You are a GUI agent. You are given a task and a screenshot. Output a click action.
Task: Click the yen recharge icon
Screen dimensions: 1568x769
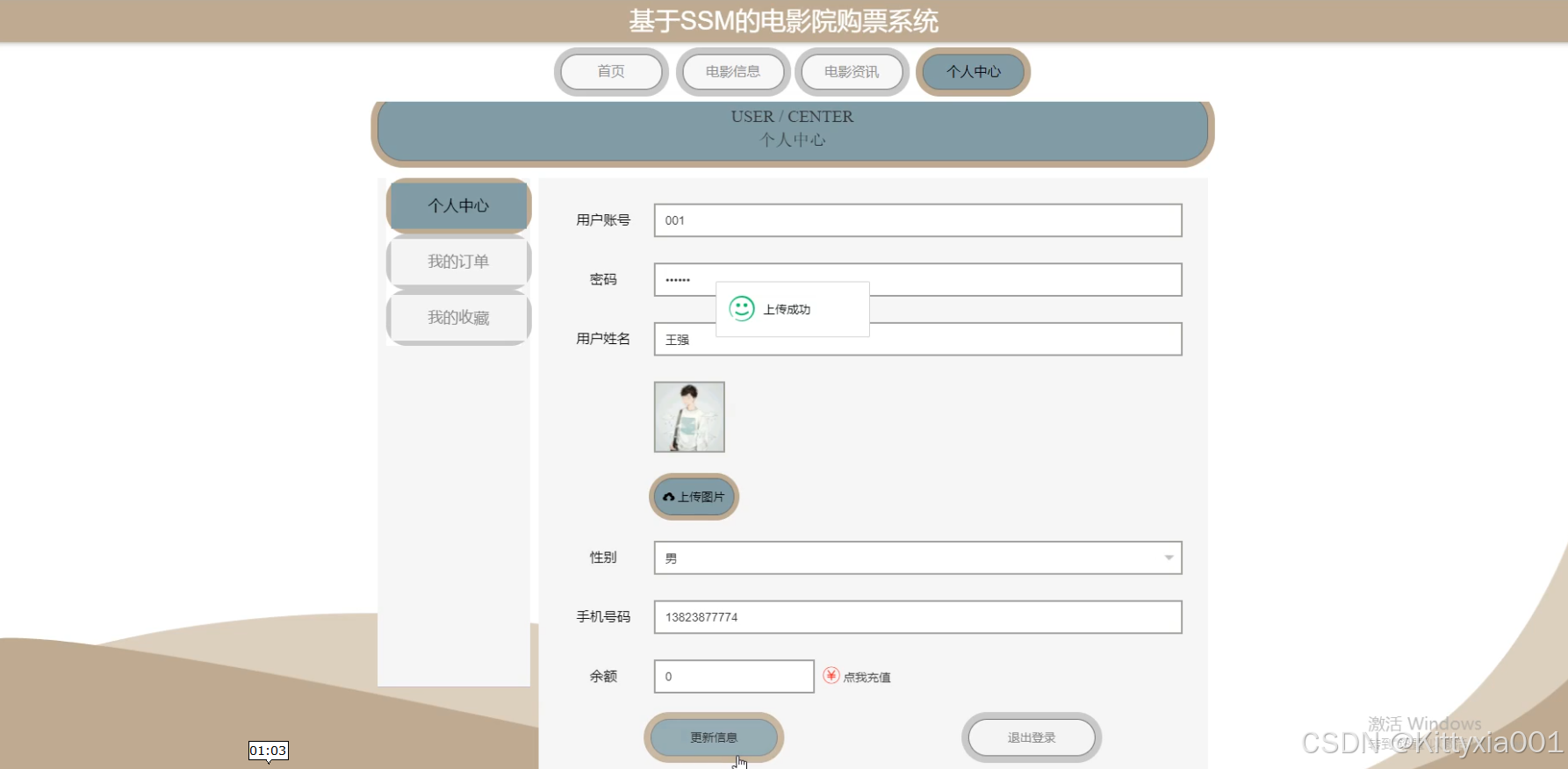pyautogui.click(x=831, y=675)
